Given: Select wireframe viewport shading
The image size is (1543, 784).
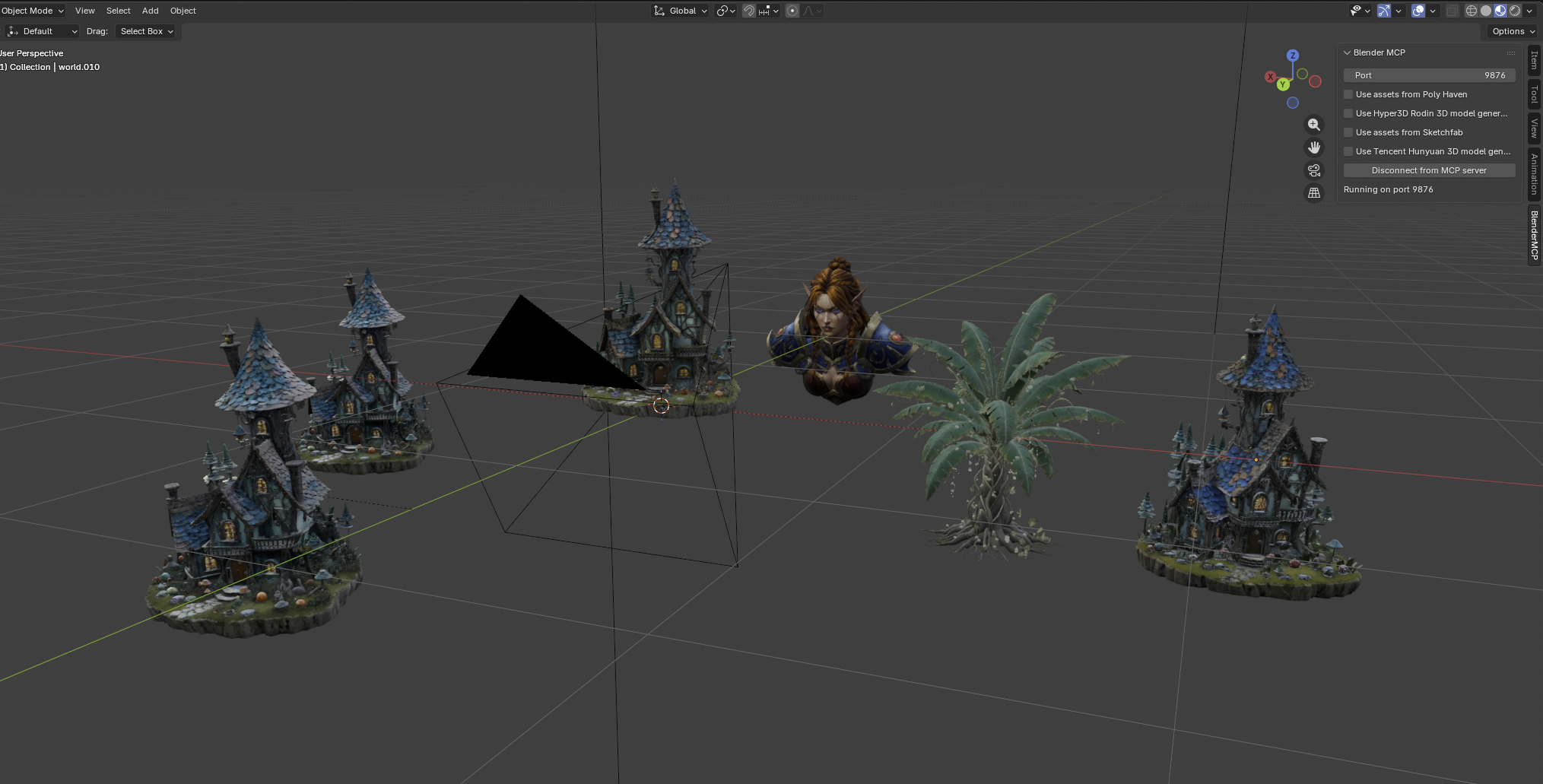Looking at the screenshot, I should click(x=1471, y=11).
